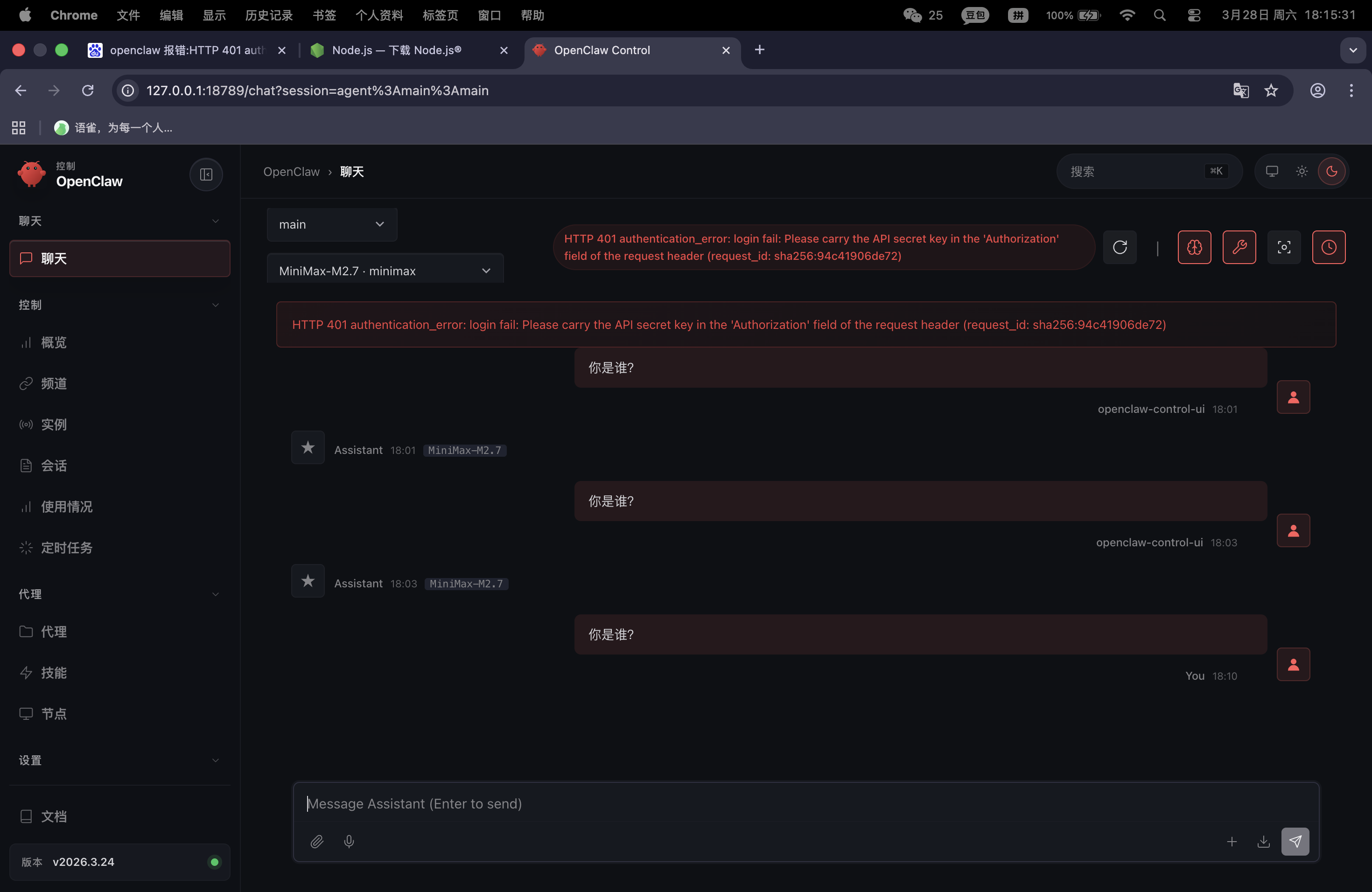The height and width of the screenshot is (892, 1372).
Task: View site information icon in address bar
Action: point(128,91)
